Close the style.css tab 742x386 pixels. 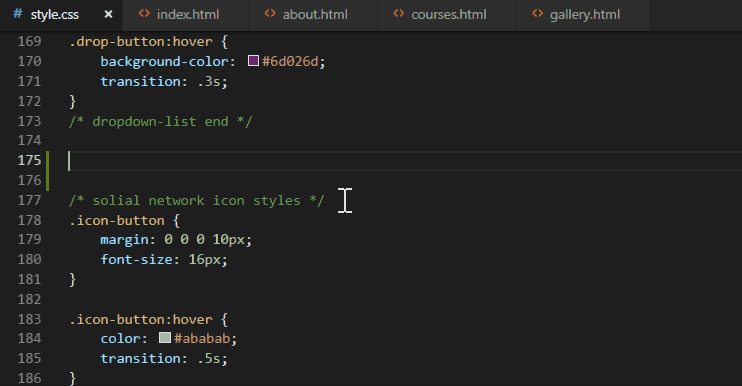pos(108,15)
